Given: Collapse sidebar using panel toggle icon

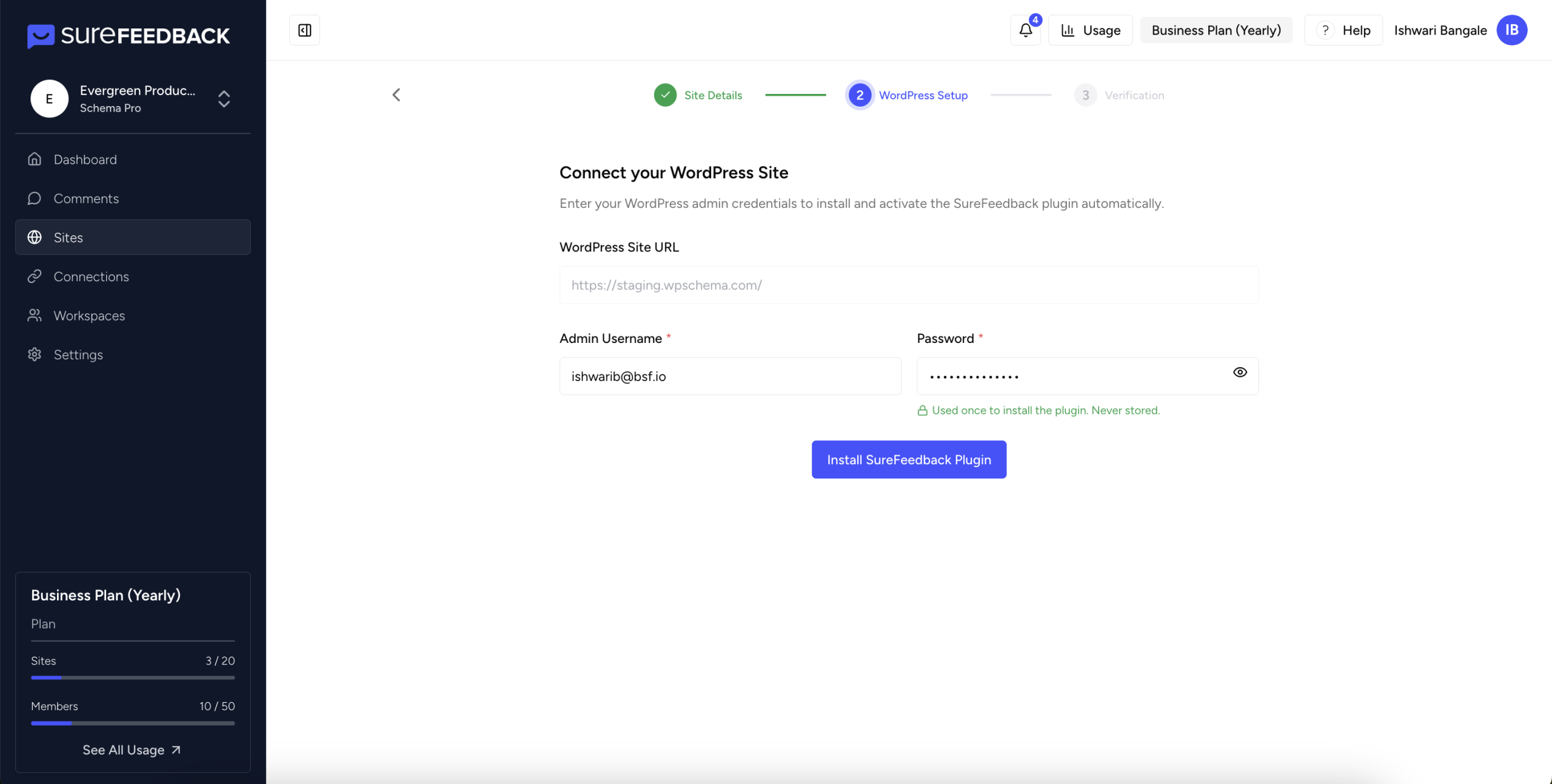Looking at the screenshot, I should [304, 30].
